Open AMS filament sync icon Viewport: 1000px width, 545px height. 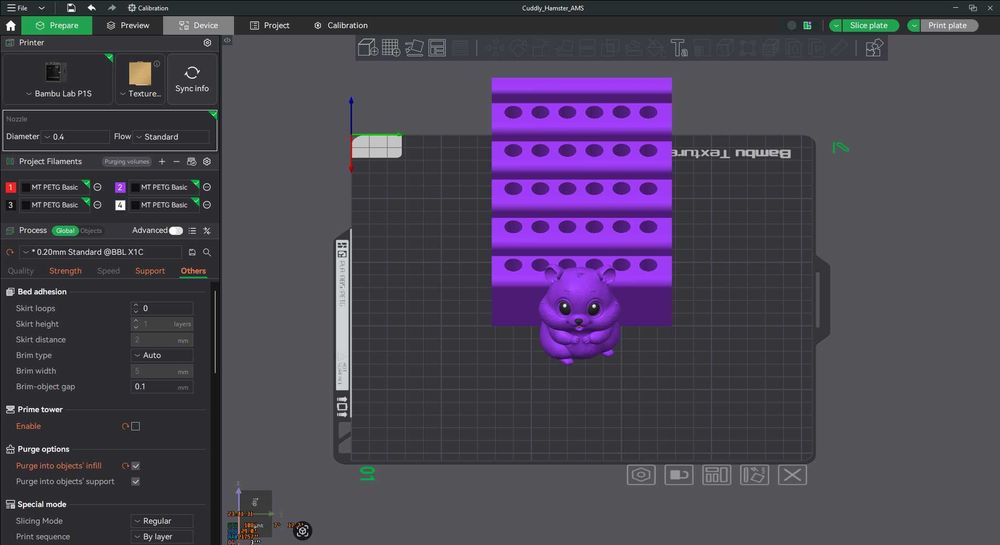tap(191, 161)
